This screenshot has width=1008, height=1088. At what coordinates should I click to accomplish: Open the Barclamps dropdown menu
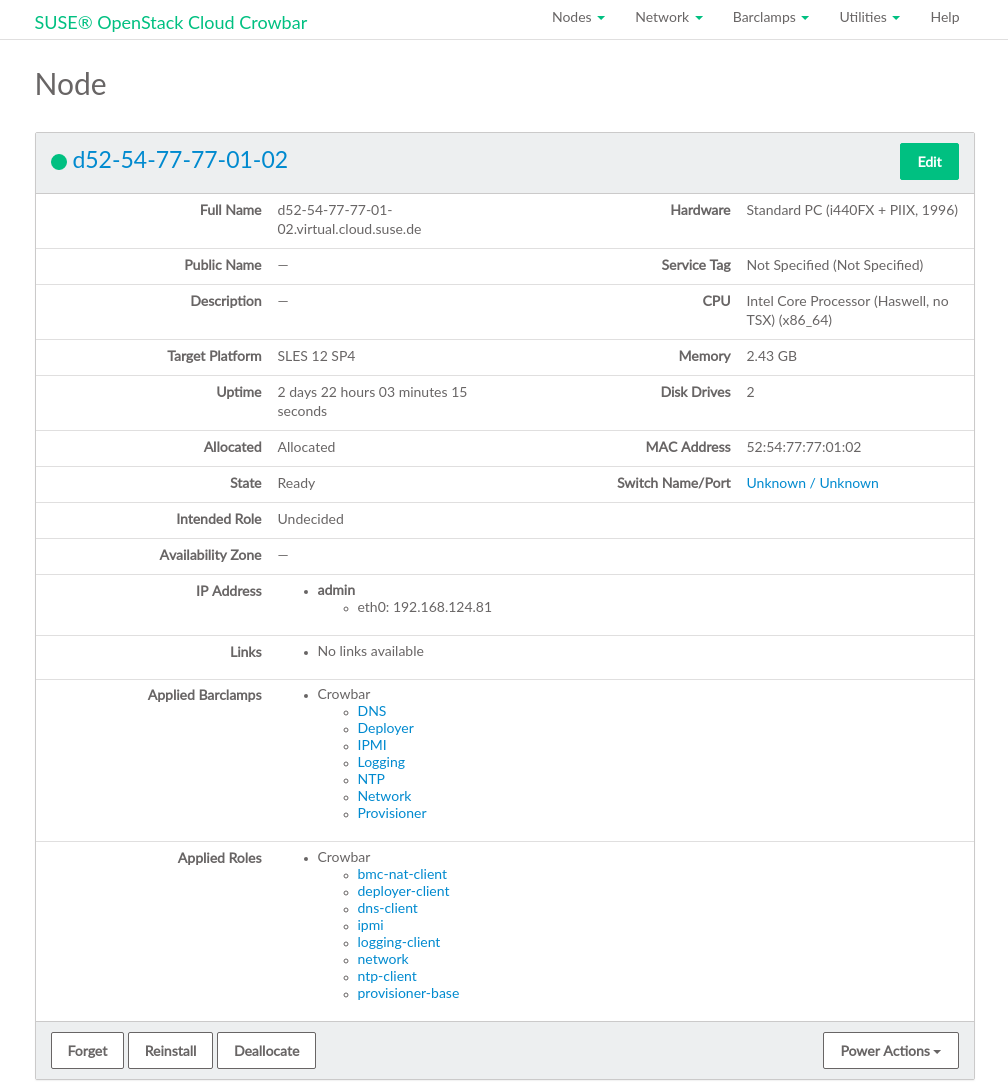pos(770,18)
